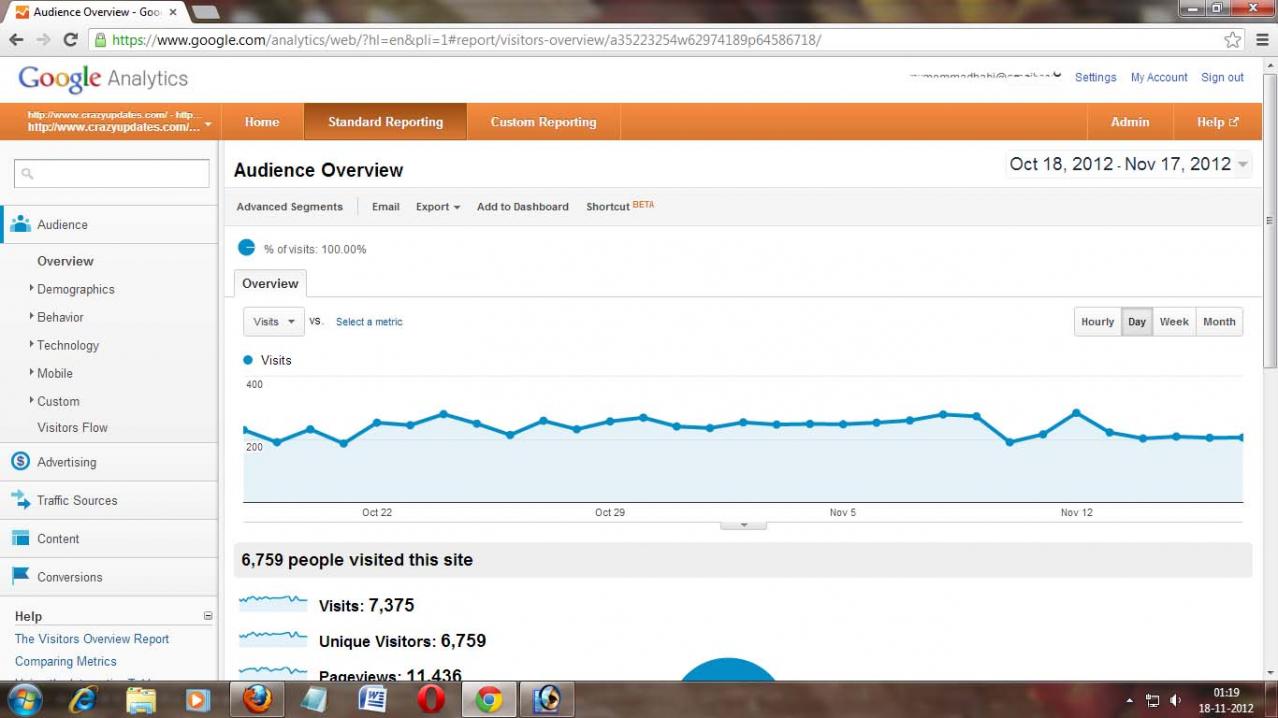Open the Help tab
This screenshot has height=718, width=1278.
coord(1217,122)
